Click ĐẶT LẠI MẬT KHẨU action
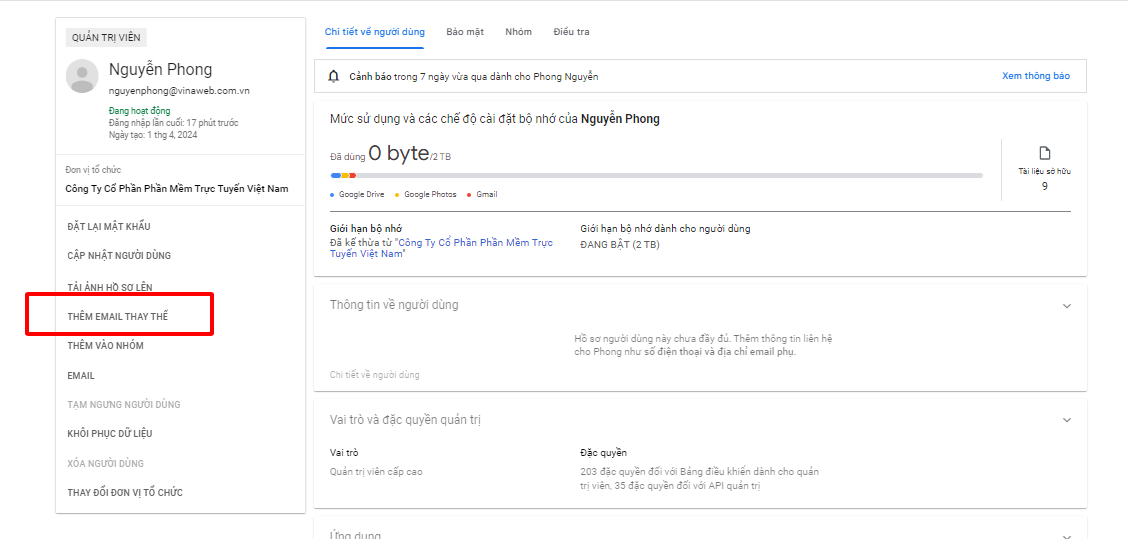1128x539 pixels. click(x=109, y=227)
